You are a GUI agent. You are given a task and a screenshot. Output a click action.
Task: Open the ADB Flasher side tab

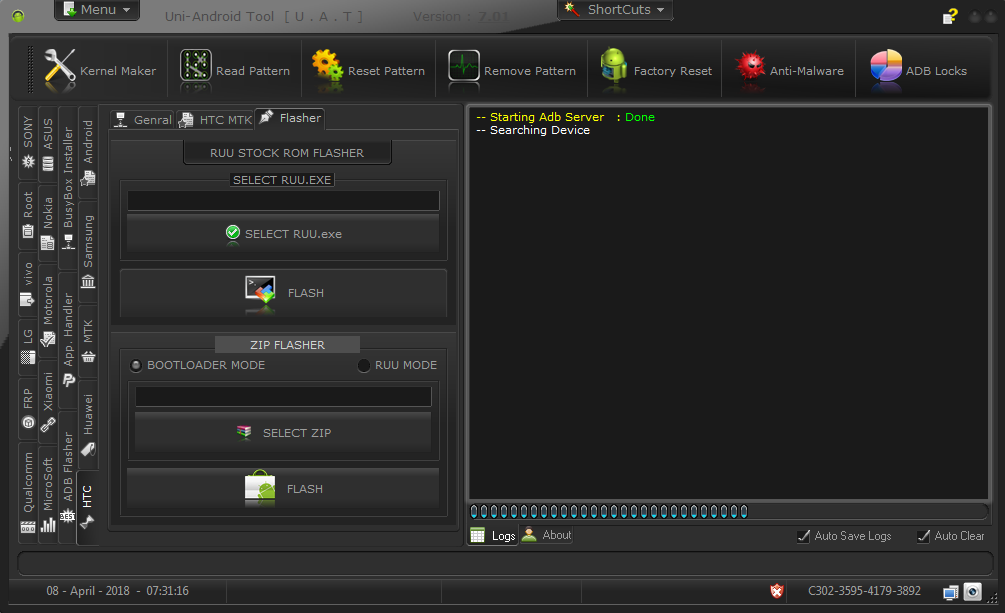click(x=68, y=476)
